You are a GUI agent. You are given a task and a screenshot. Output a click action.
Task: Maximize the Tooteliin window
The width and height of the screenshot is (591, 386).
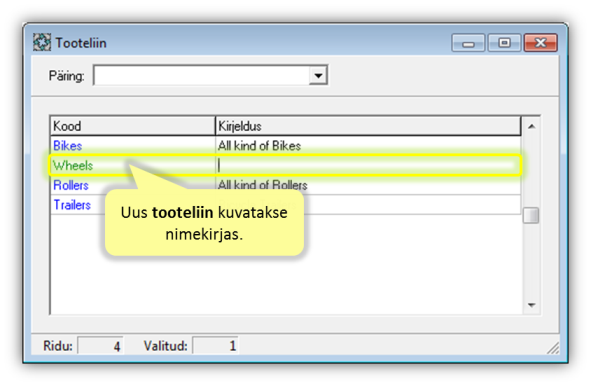tap(504, 43)
